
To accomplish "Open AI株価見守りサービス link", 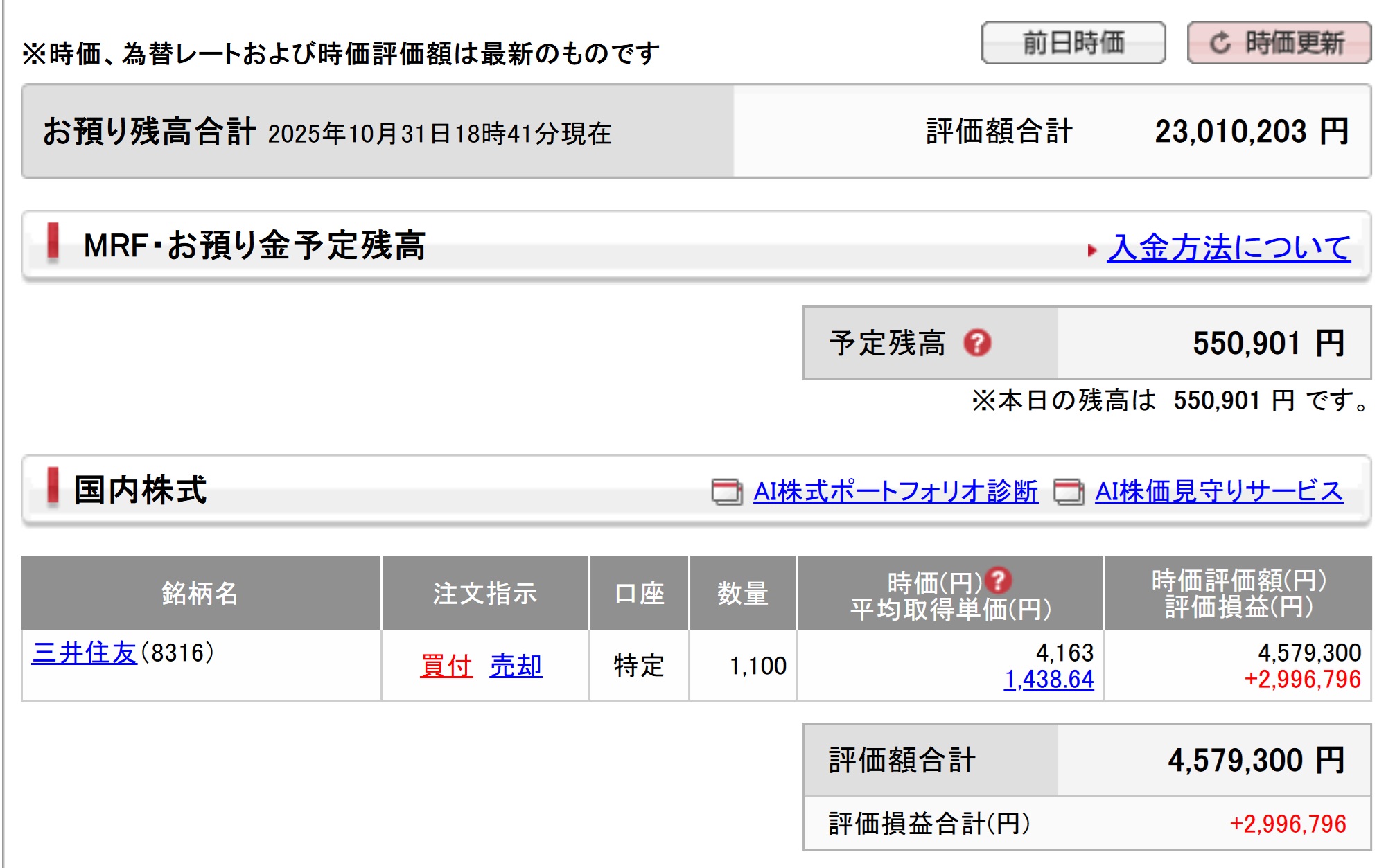I will coord(1218,491).
